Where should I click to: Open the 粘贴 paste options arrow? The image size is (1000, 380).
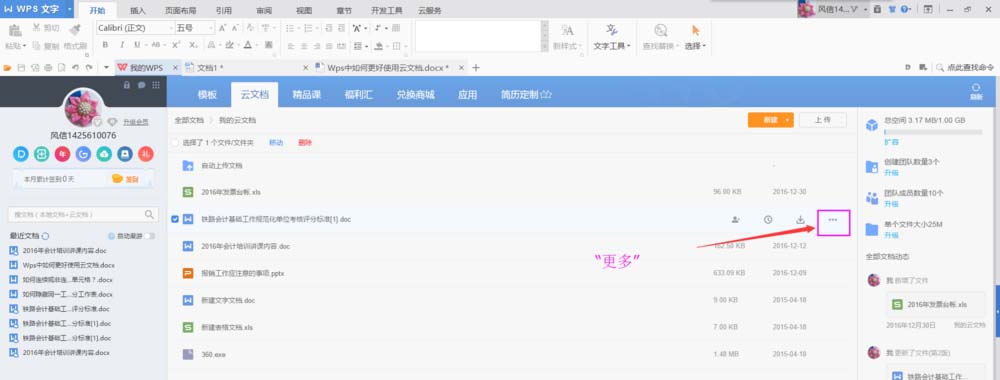click(25, 46)
